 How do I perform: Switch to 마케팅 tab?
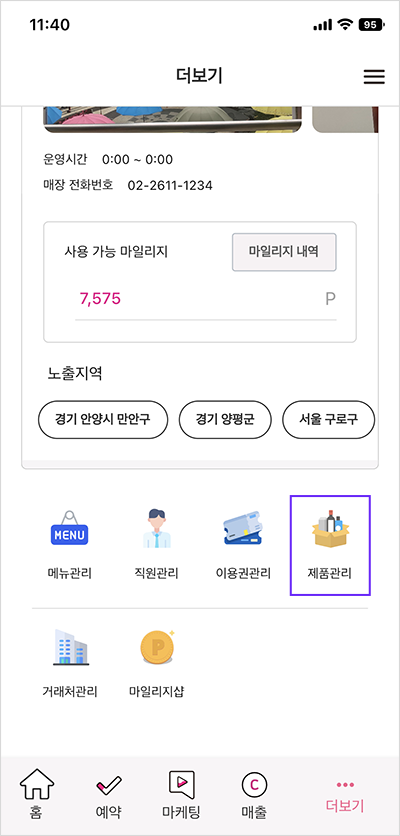(181, 794)
